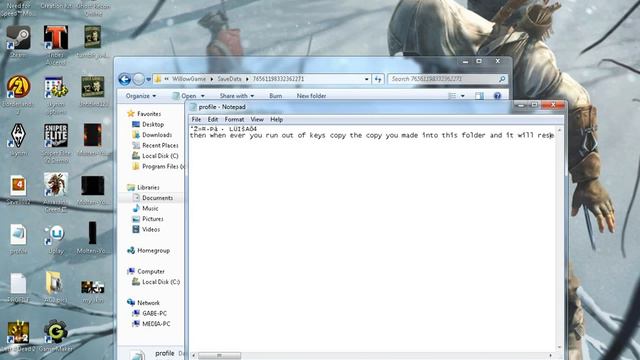Open Notepad Edit menu

click(x=213, y=120)
